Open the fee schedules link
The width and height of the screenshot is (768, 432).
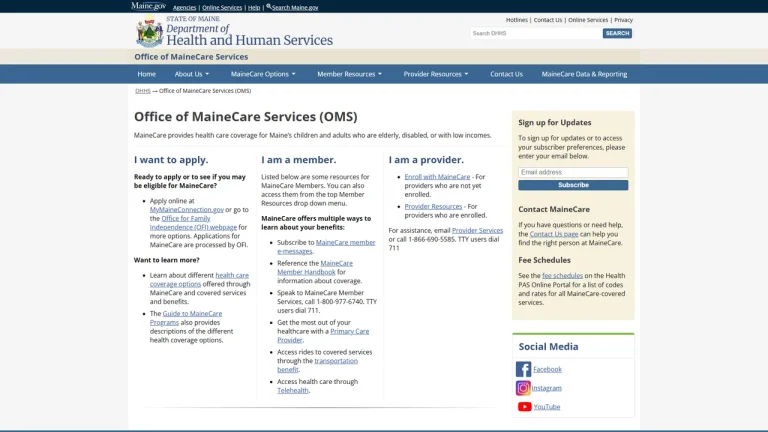[562, 276]
